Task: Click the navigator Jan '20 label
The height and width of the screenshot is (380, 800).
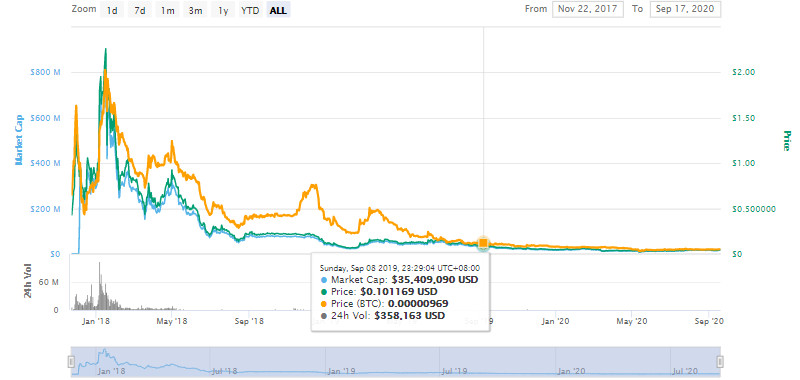Action: click(x=572, y=371)
